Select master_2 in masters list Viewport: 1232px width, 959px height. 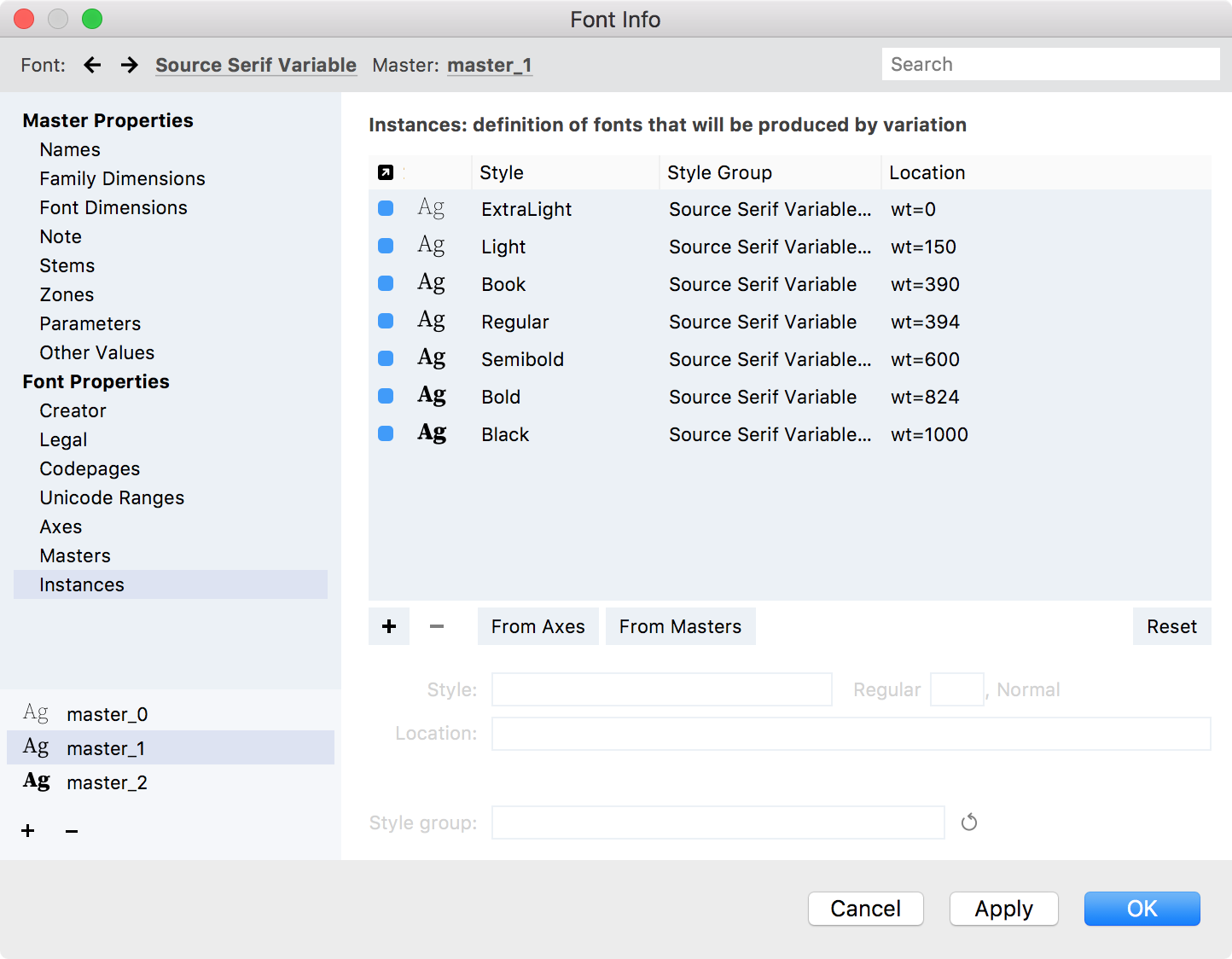click(x=171, y=782)
